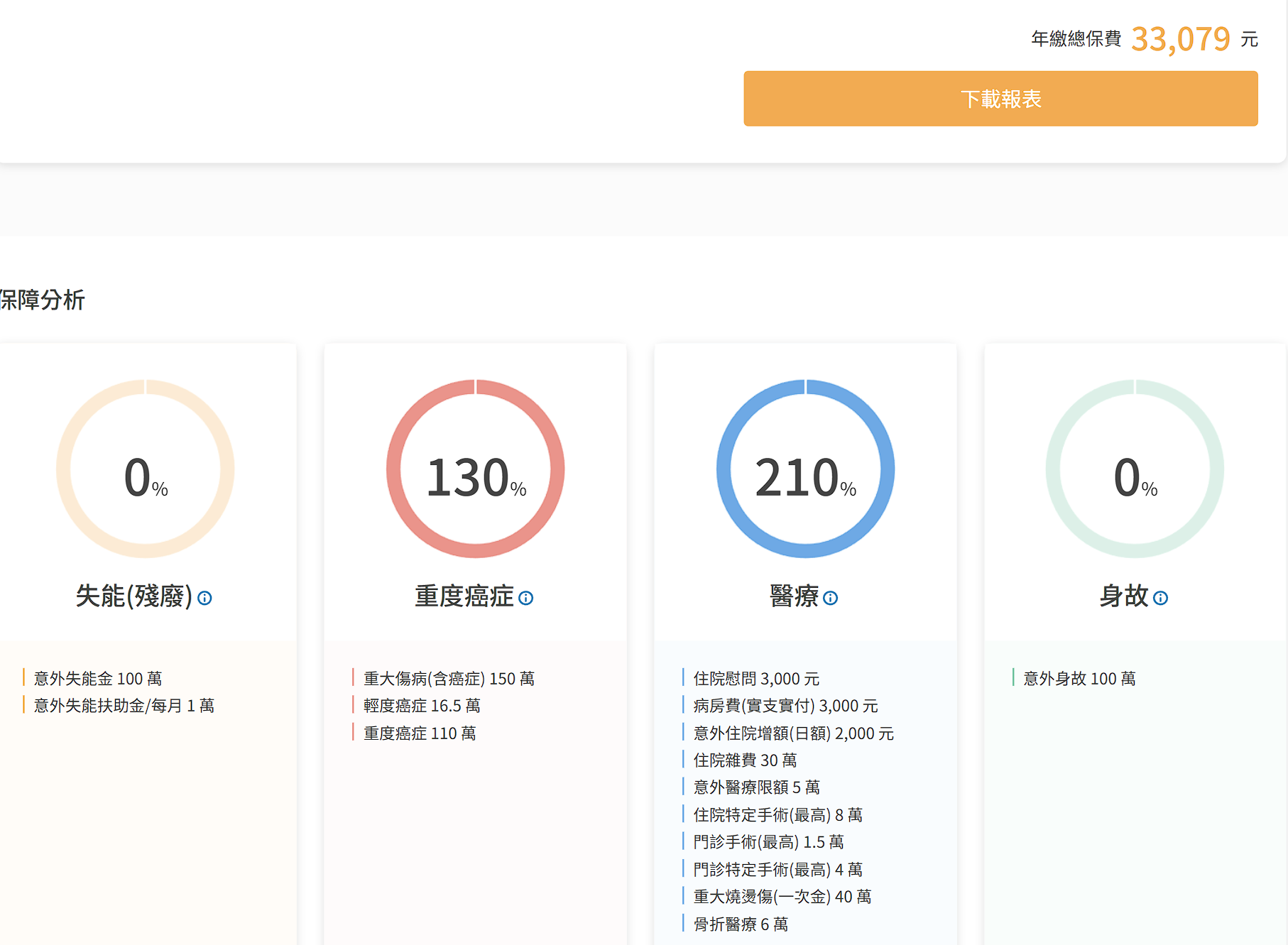
Task: Click the 保障分析 section heading
Action: pos(43,300)
